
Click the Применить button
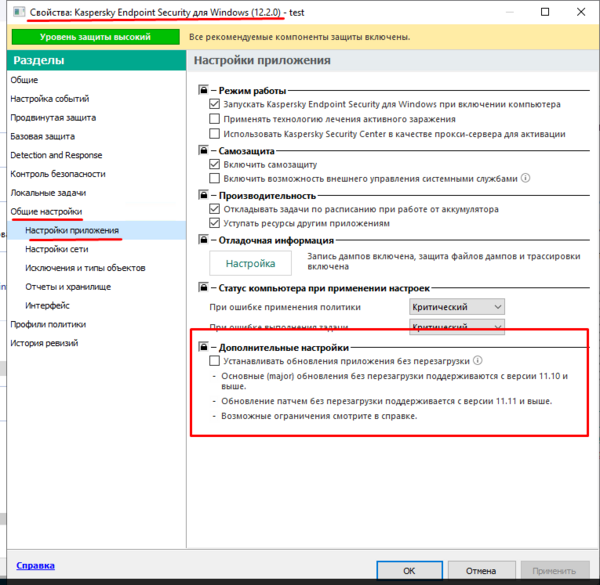[x=554, y=570]
